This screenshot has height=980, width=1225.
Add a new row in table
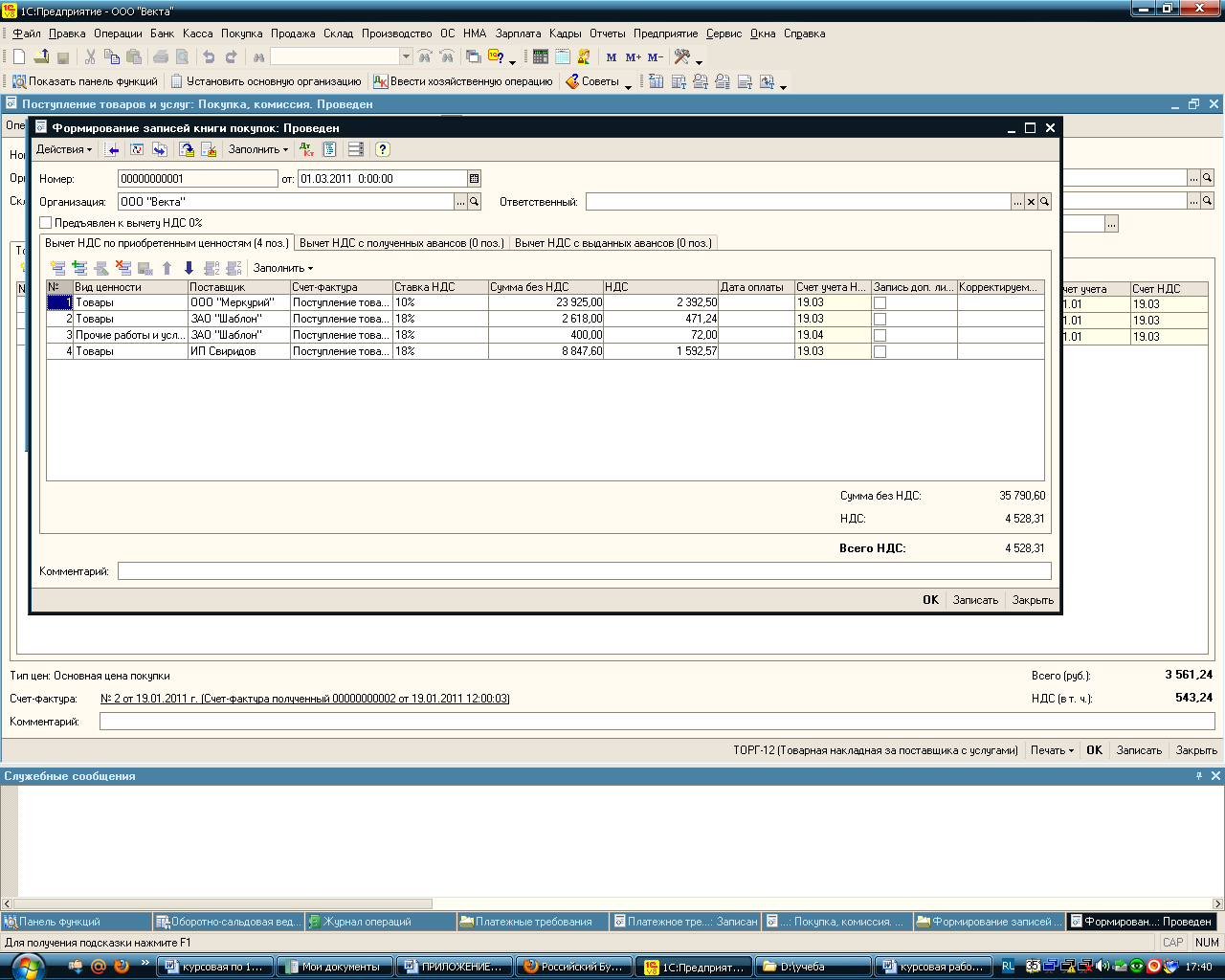58,268
